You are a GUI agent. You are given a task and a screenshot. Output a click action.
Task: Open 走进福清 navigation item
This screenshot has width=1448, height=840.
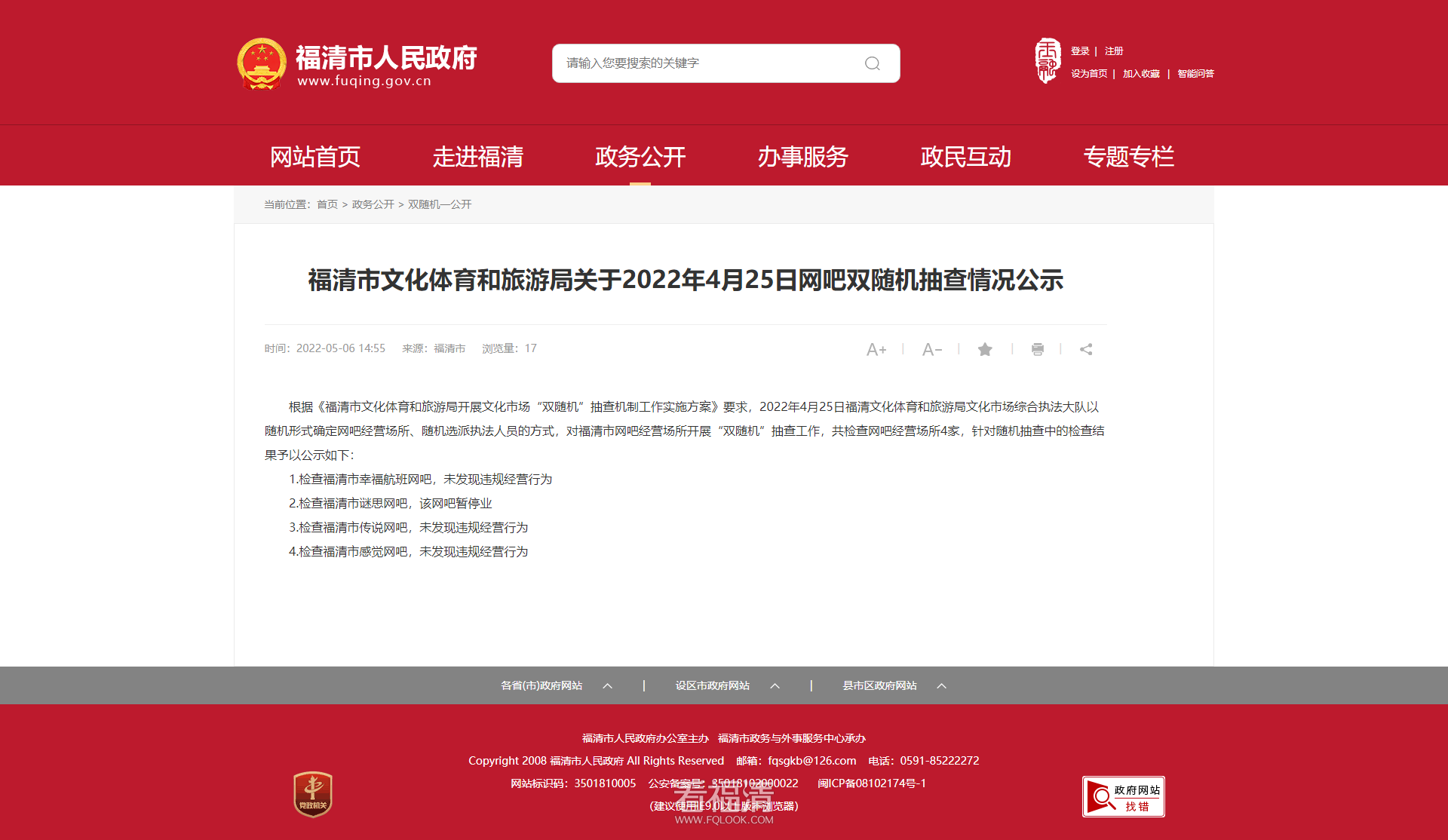[477, 157]
